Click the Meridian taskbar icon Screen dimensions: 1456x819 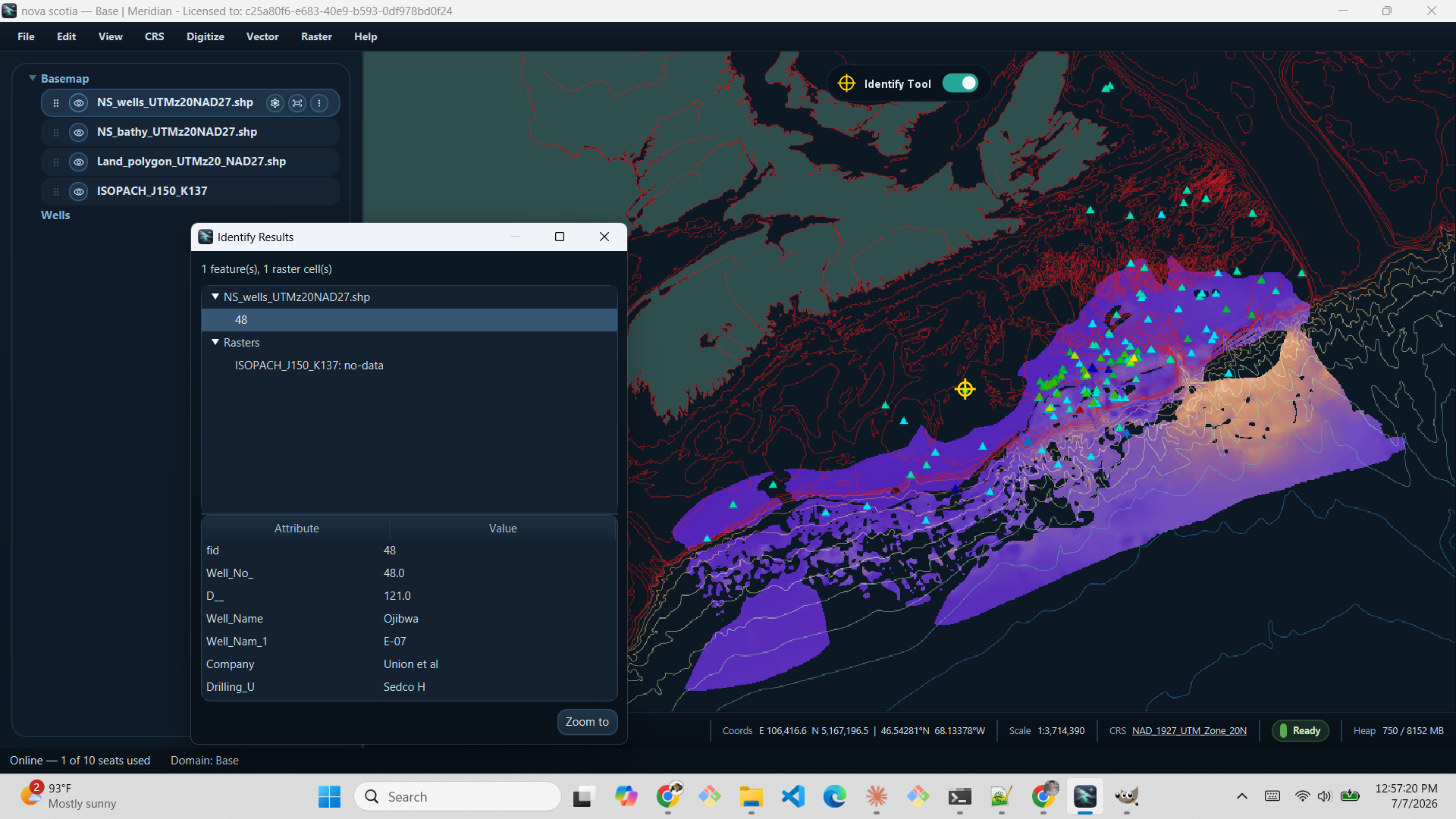point(1085,796)
